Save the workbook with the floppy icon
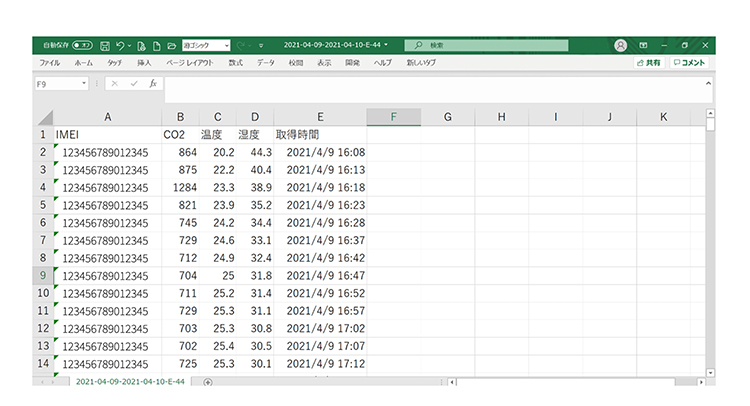The height and width of the screenshot is (406, 750). tap(105, 46)
